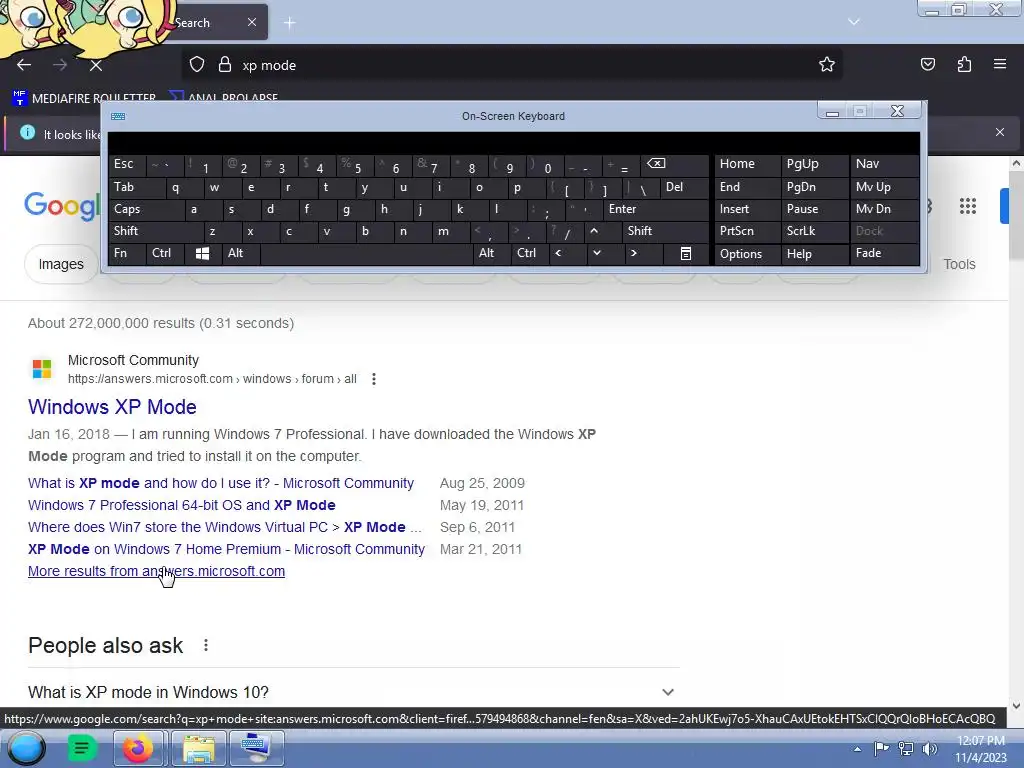Viewport: 1024px width, 768px height.
Task: Click the Tab key on keyboard
Action: click(136, 187)
